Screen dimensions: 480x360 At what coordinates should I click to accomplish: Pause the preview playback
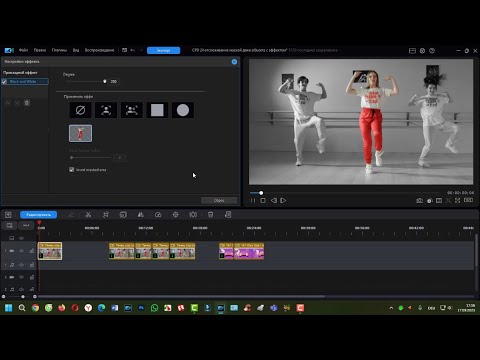(253, 200)
